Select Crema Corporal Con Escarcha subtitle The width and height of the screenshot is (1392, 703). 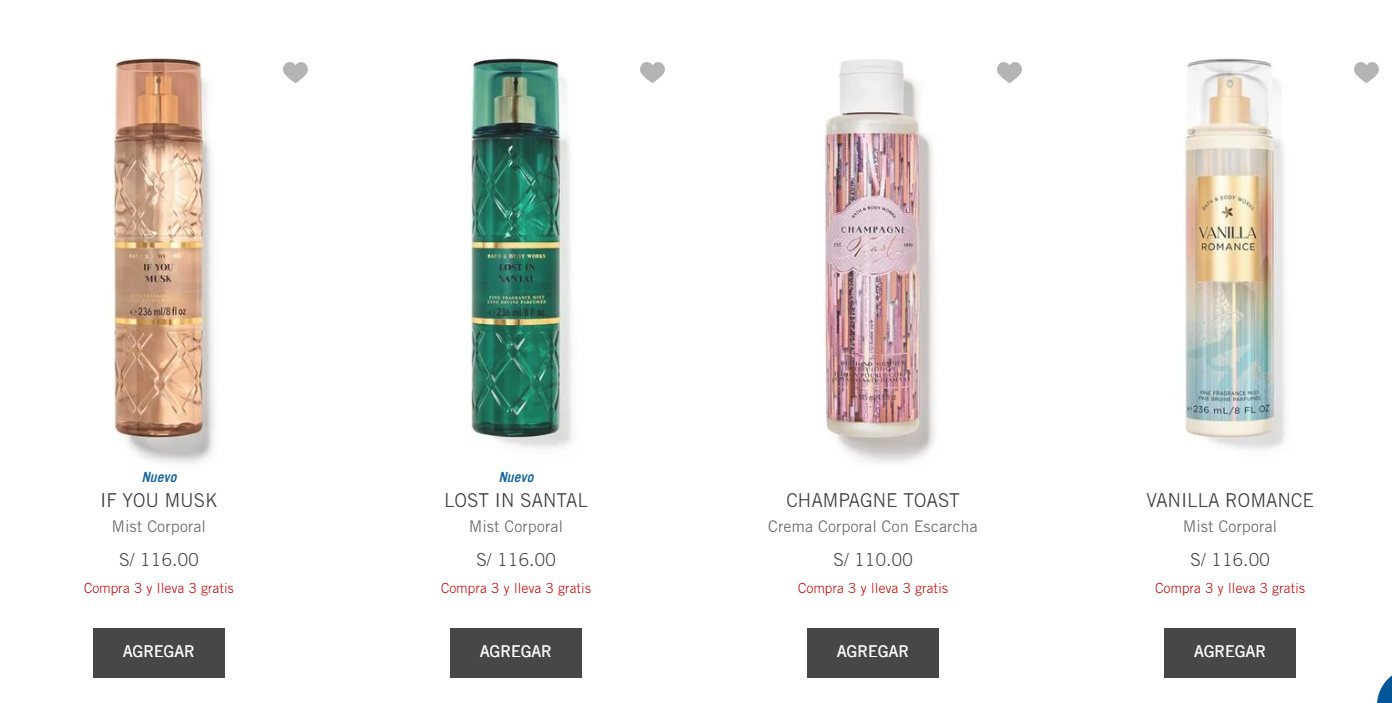873,527
